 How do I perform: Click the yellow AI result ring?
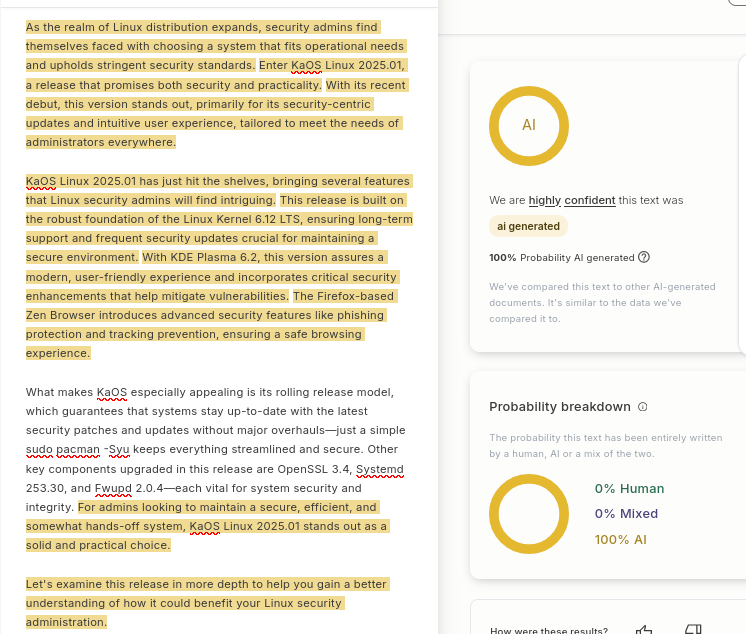[x=528, y=126]
